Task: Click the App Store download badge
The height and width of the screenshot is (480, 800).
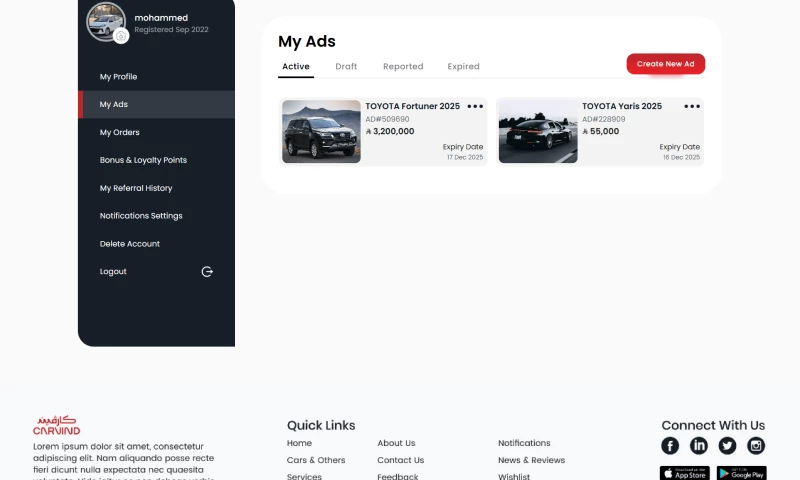Action: click(684, 473)
